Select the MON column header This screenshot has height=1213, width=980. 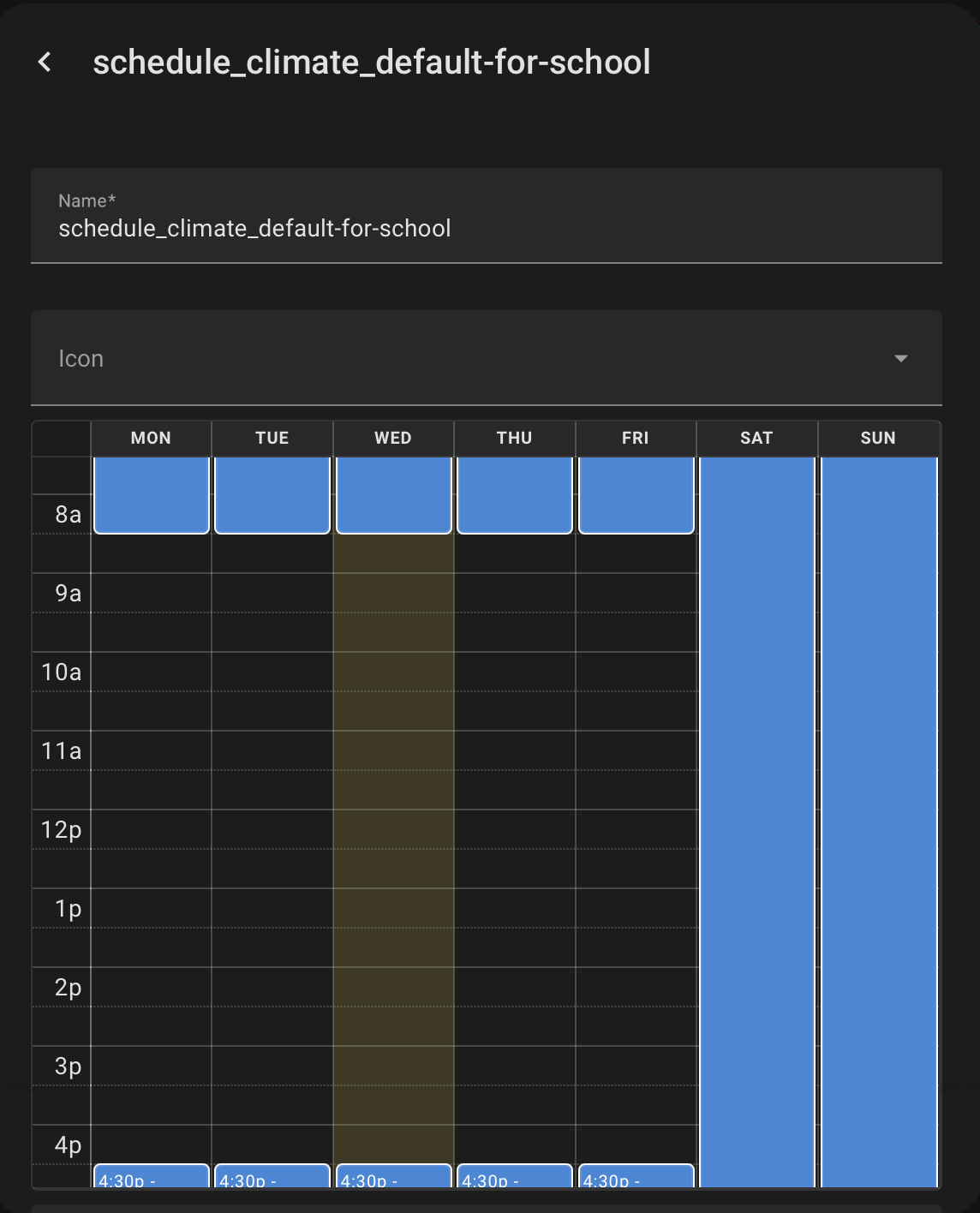coord(151,438)
